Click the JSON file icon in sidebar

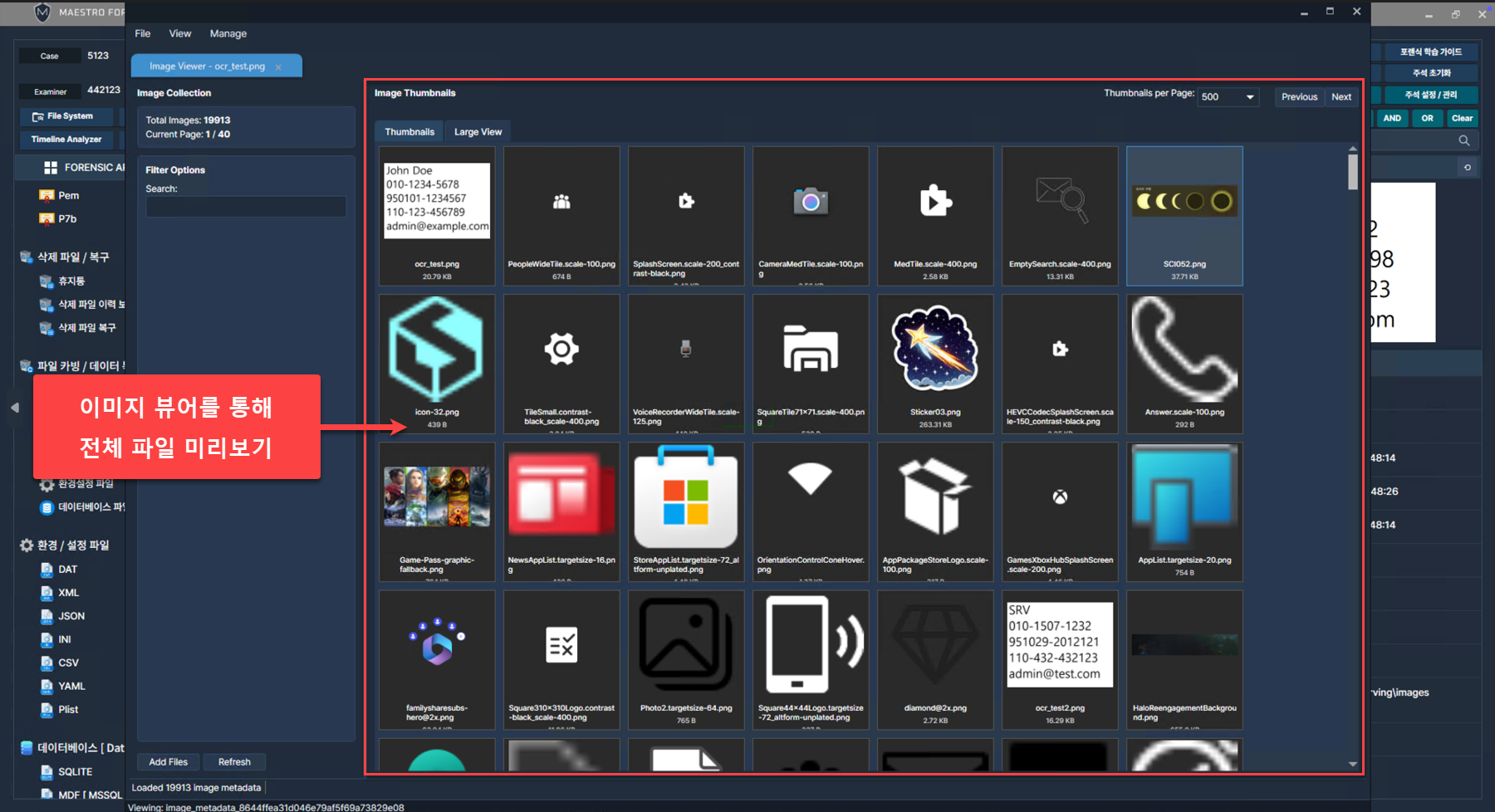pyautogui.click(x=47, y=616)
